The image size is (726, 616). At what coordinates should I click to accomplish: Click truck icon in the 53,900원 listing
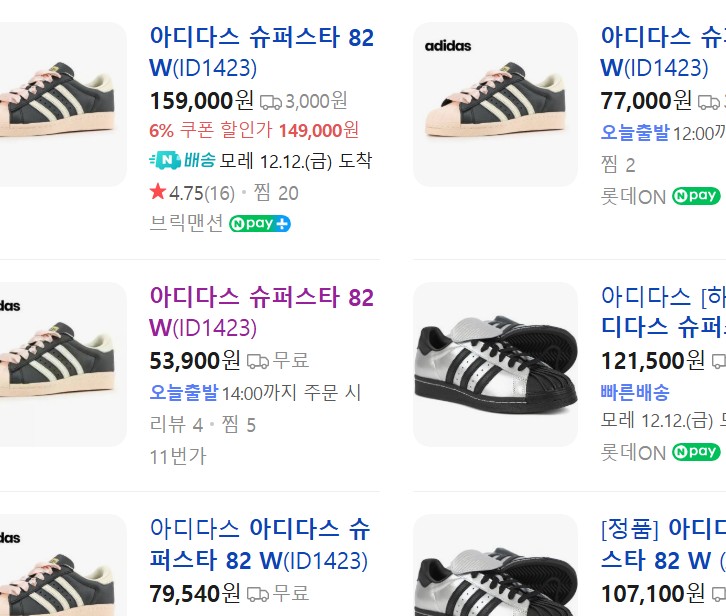258,361
